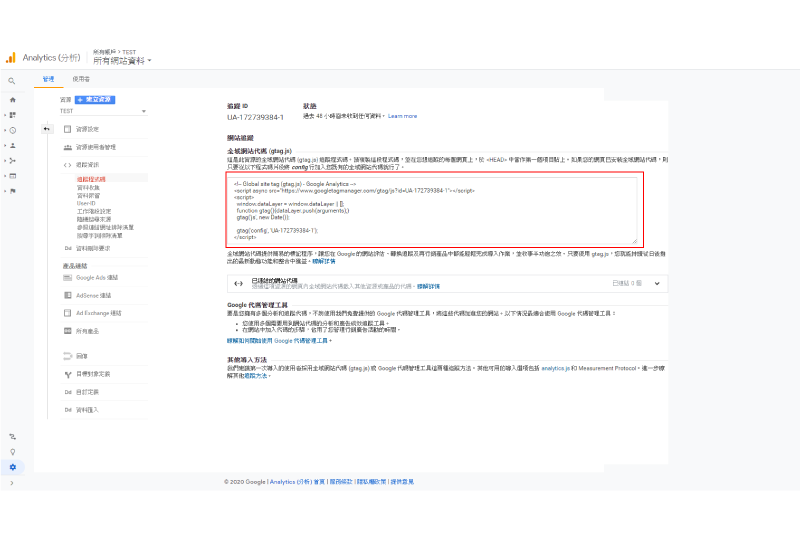Open 隱私權政策 privacy policy footer link

coord(371,482)
